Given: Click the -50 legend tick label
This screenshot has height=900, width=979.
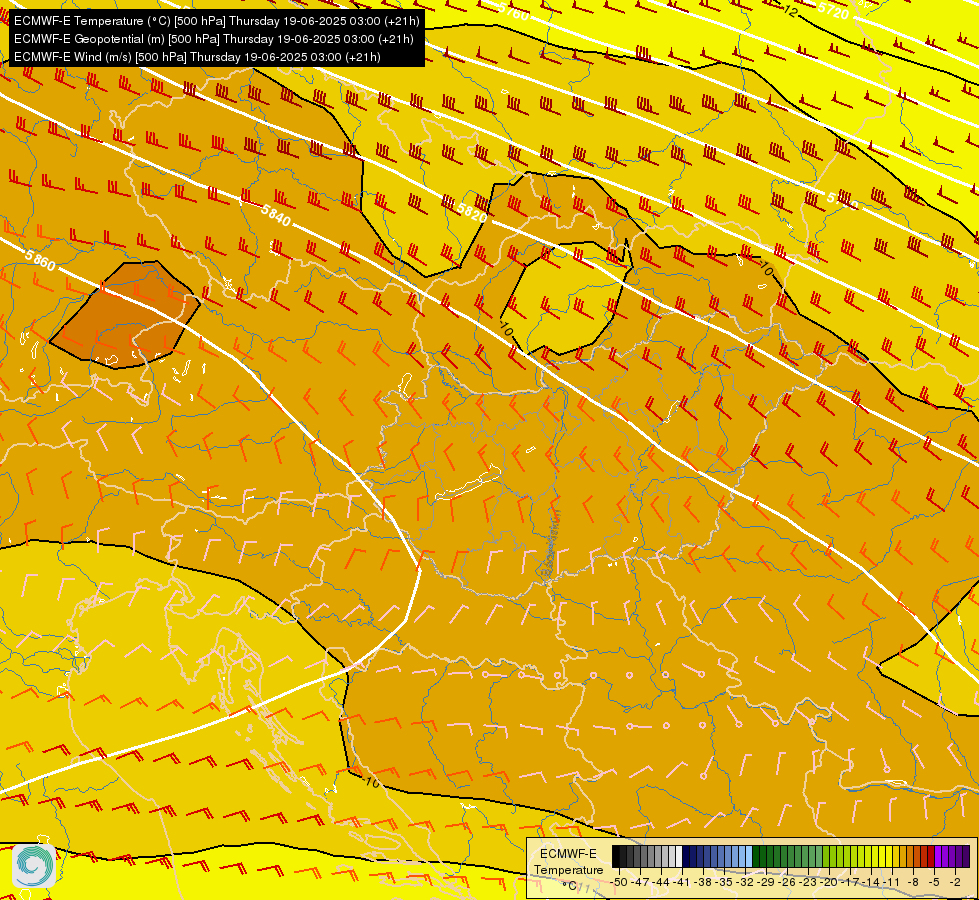Looking at the screenshot, I should [619, 883].
